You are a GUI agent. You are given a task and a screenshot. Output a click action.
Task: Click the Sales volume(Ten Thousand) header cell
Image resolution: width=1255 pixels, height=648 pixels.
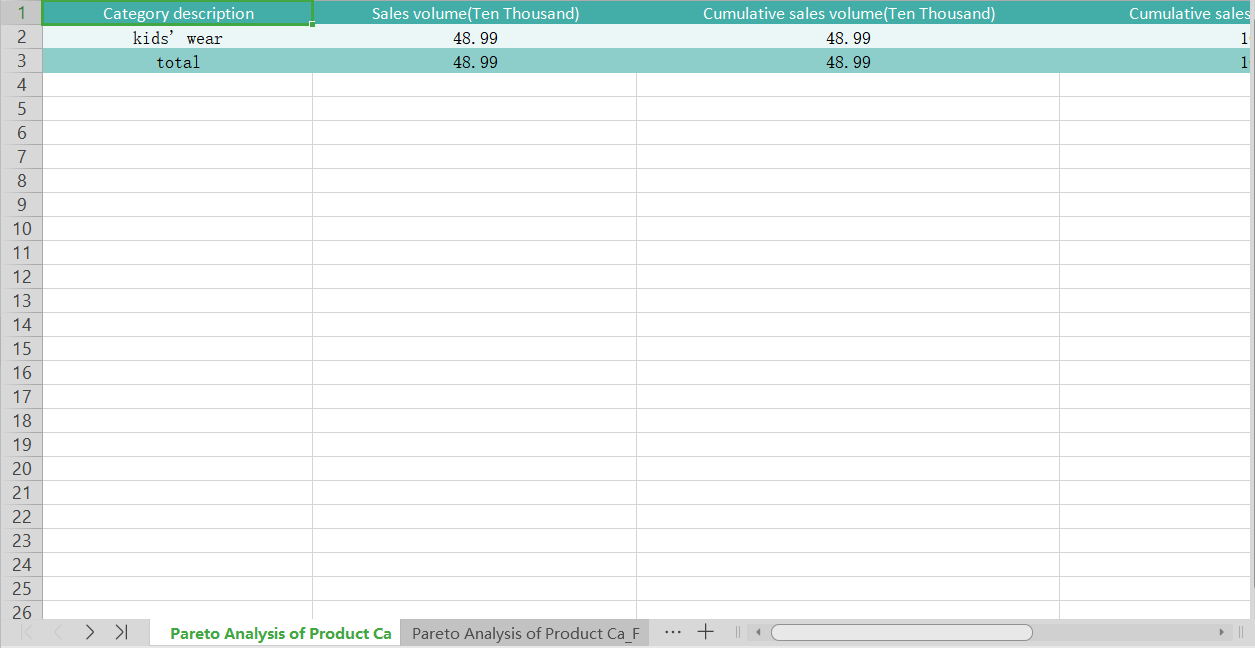[474, 13]
